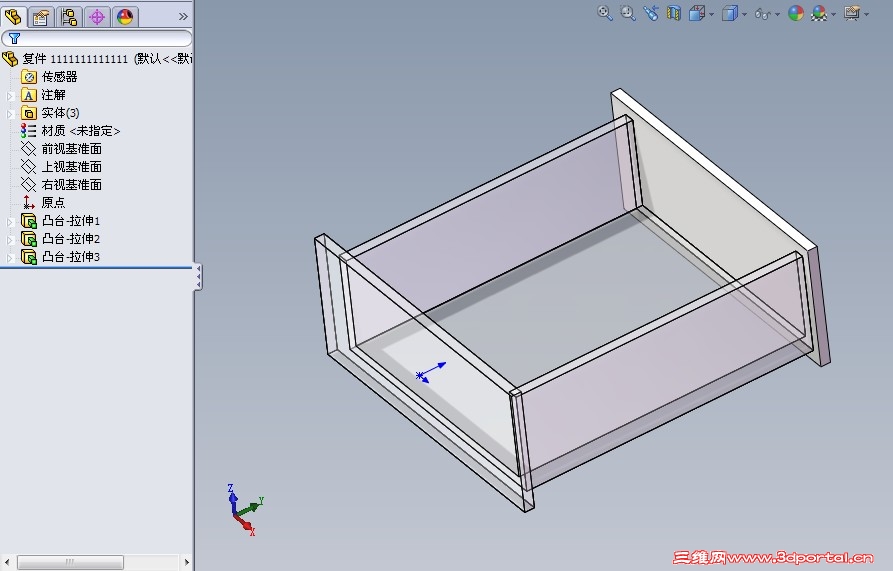Click the View Orientation cube icon

(x=697, y=13)
